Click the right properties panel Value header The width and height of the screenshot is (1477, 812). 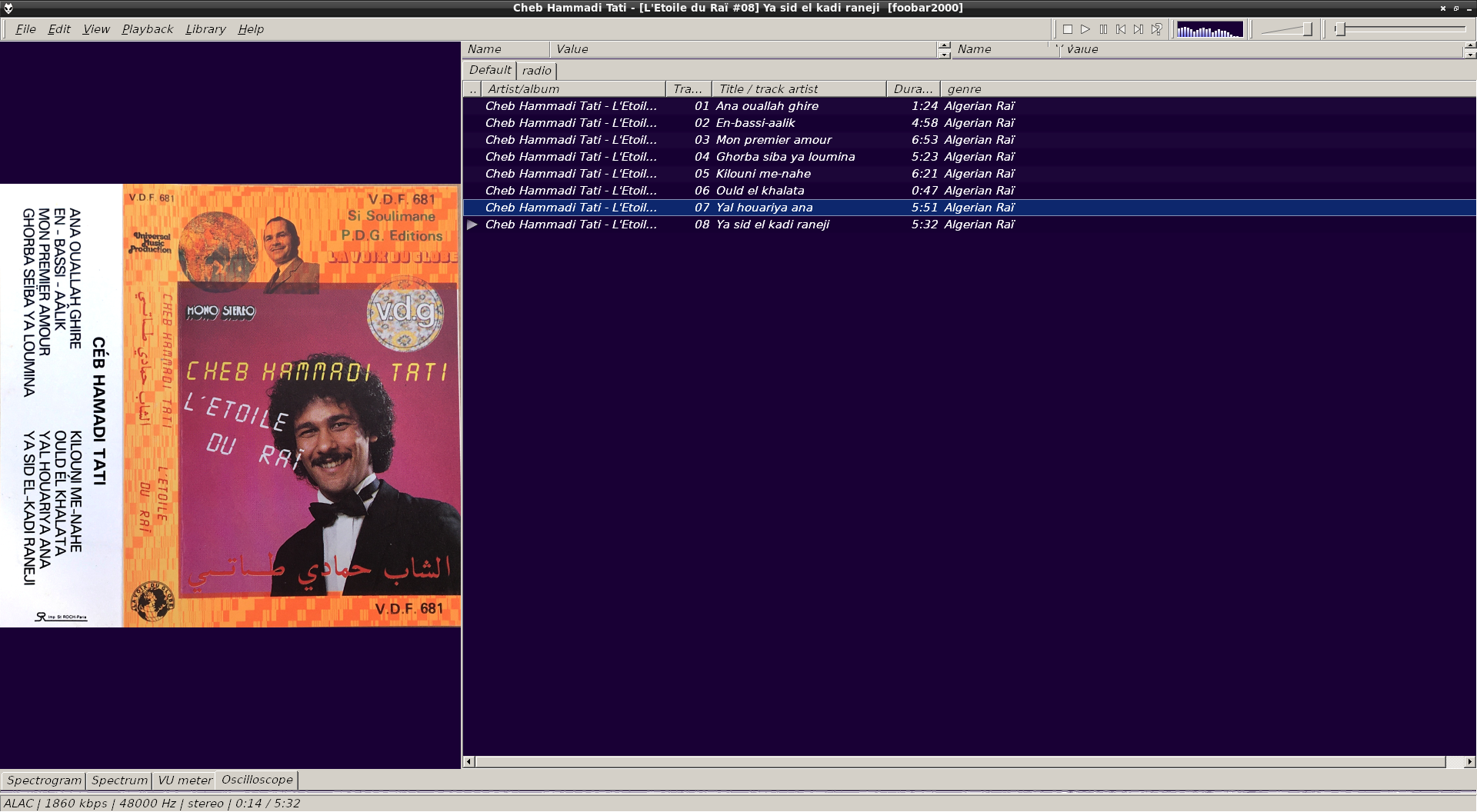[x=1262, y=49]
